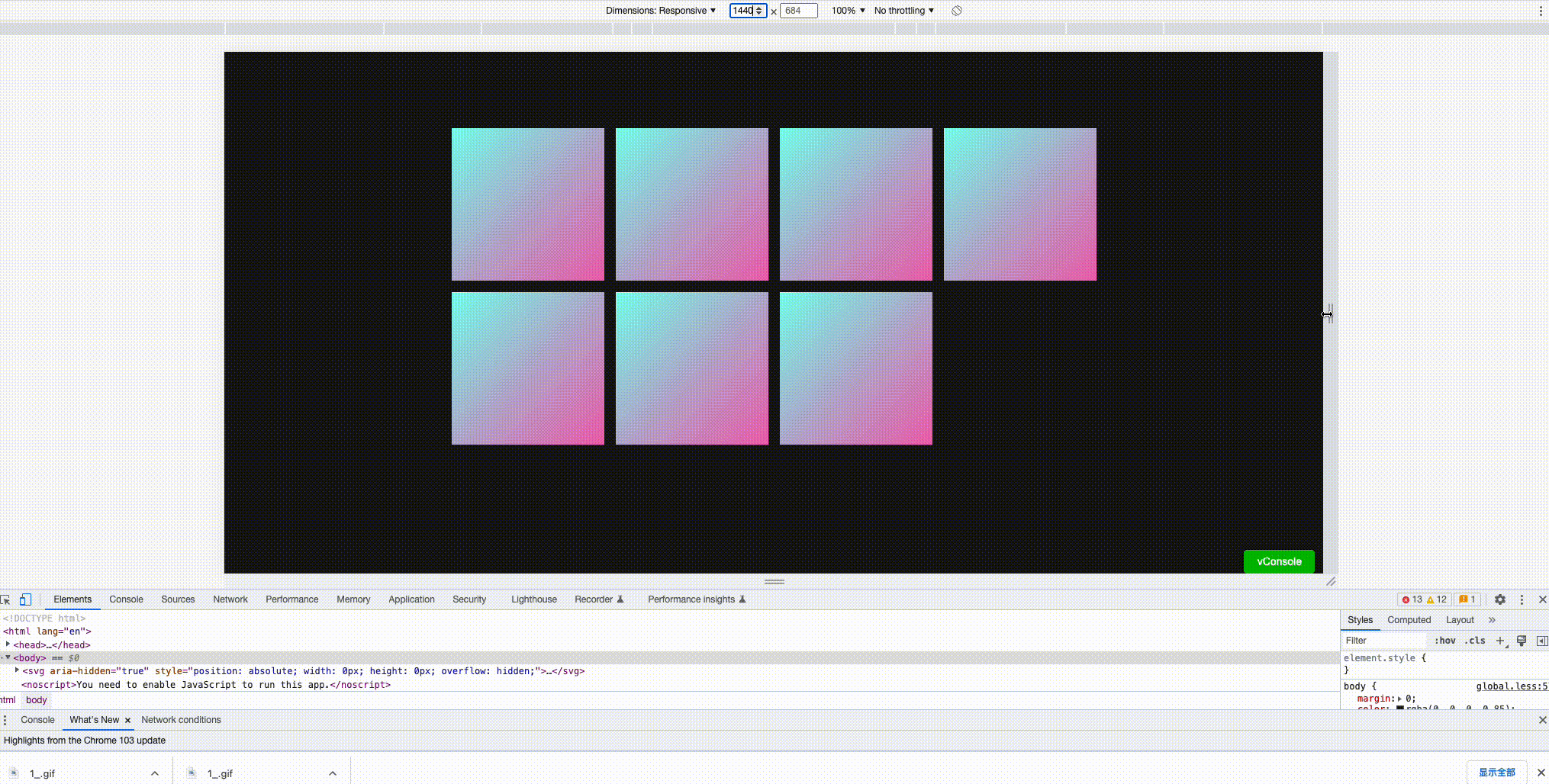
Task: Open the 100% zoom dropdown
Action: [848, 11]
